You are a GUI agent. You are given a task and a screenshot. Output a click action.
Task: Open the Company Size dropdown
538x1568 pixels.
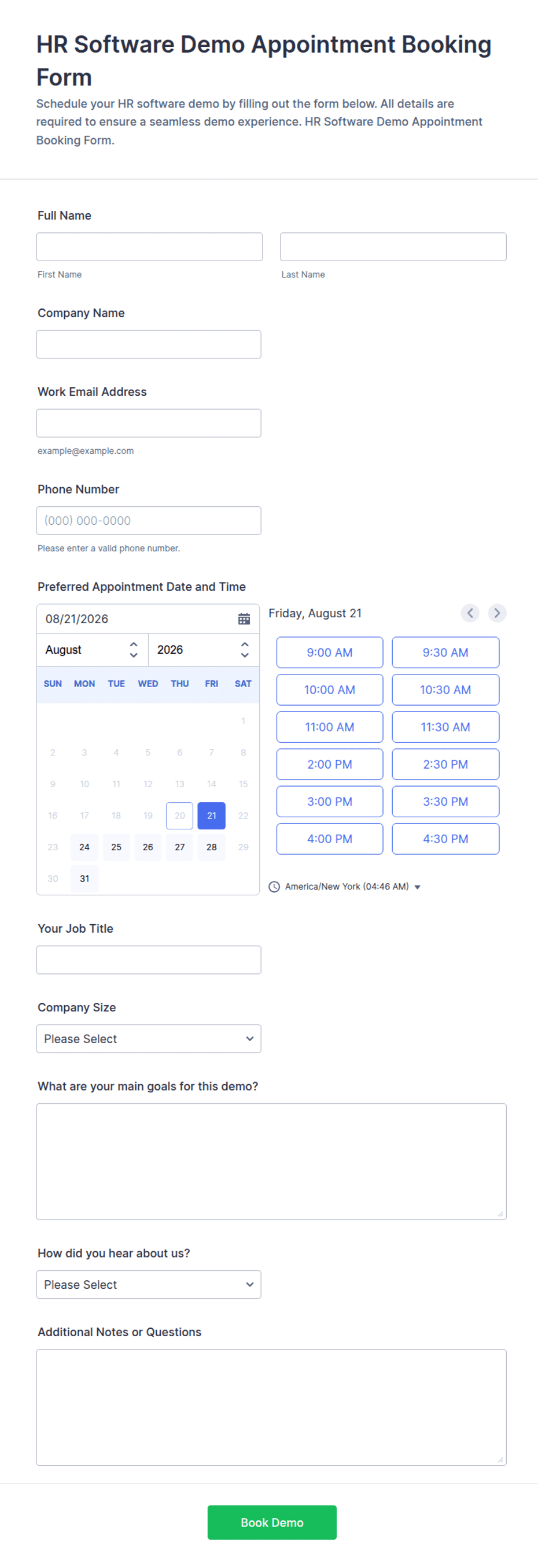149,1039
